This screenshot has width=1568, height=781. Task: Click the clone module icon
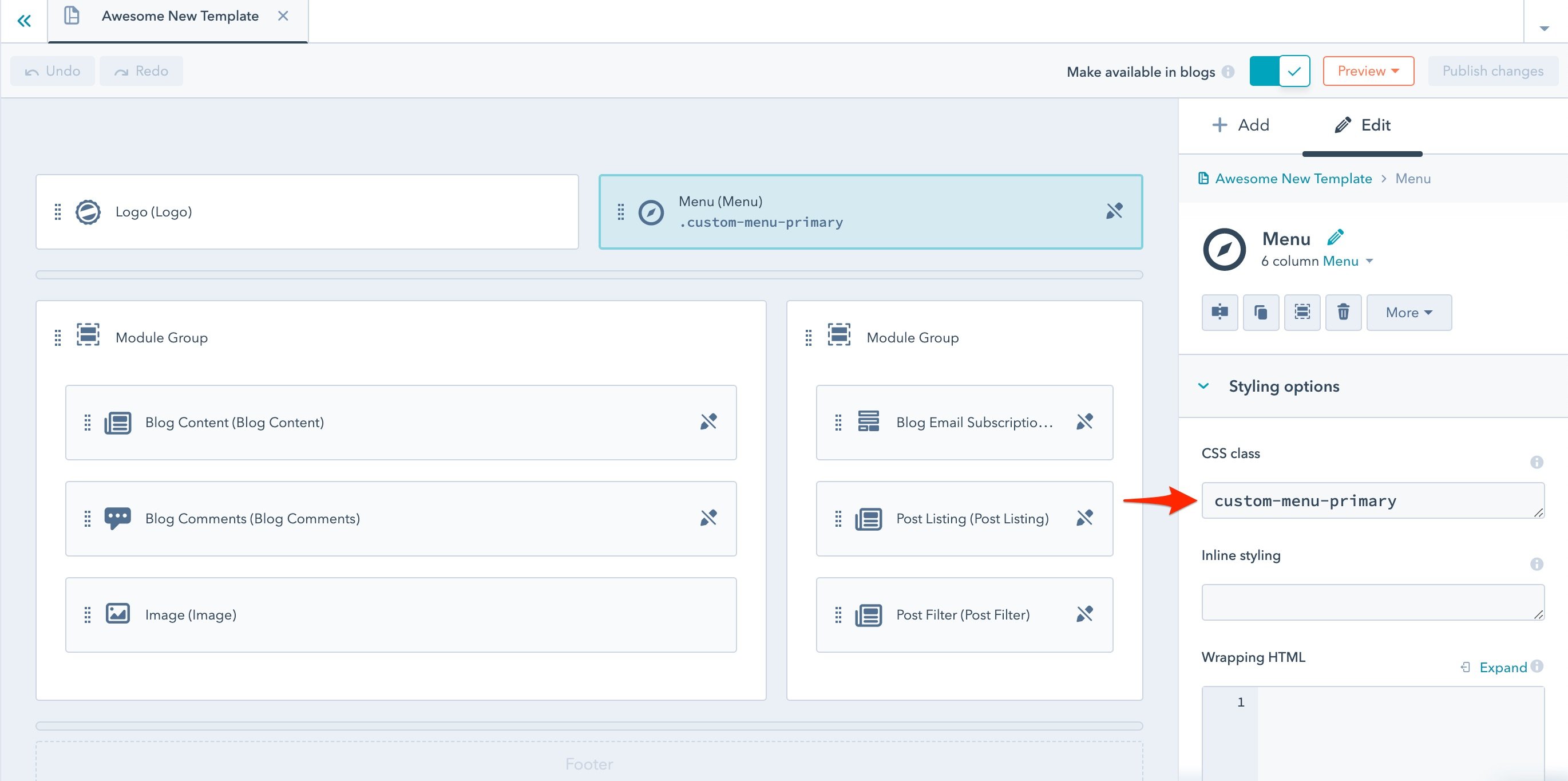[x=1261, y=313]
